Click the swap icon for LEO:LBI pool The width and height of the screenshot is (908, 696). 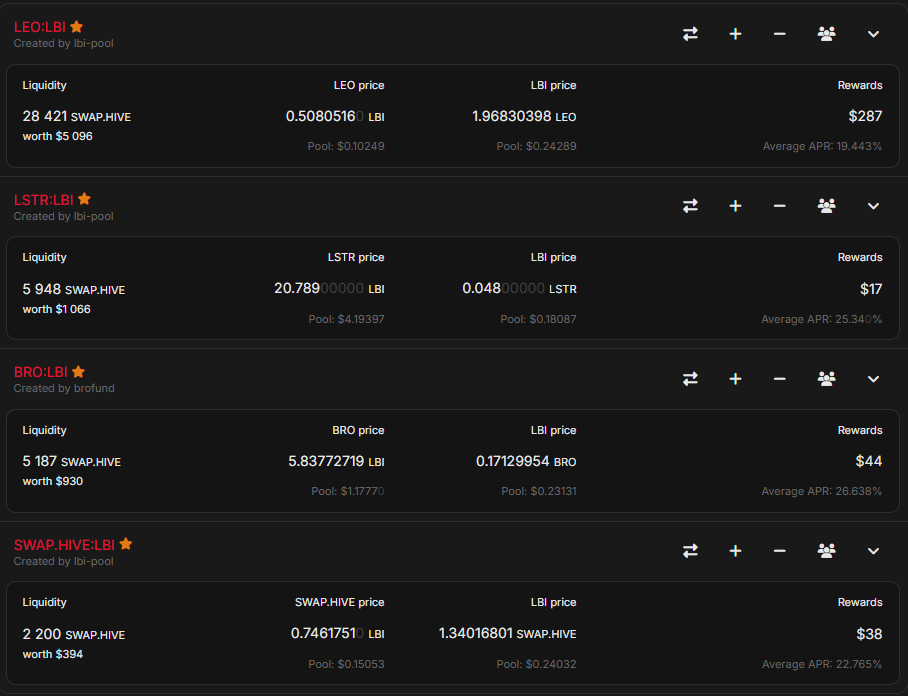point(690,34)
